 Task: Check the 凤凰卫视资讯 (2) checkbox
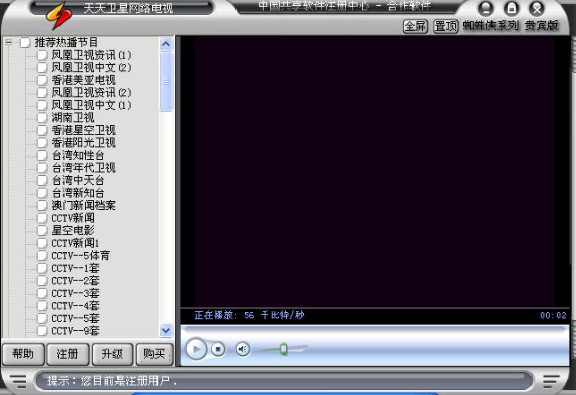[x=42, y=93]
